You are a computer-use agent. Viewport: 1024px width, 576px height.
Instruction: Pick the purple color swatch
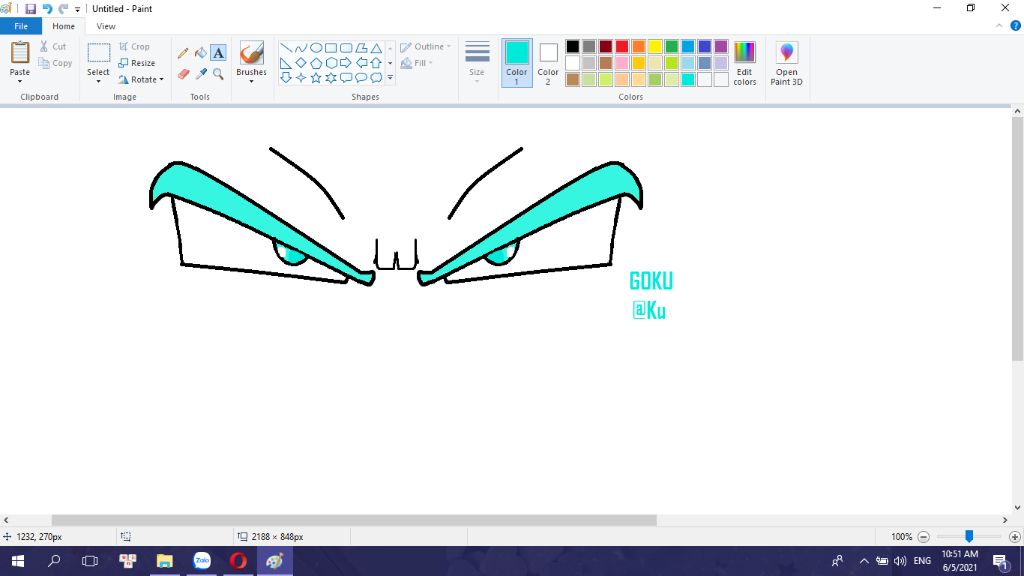coord(721,46)
